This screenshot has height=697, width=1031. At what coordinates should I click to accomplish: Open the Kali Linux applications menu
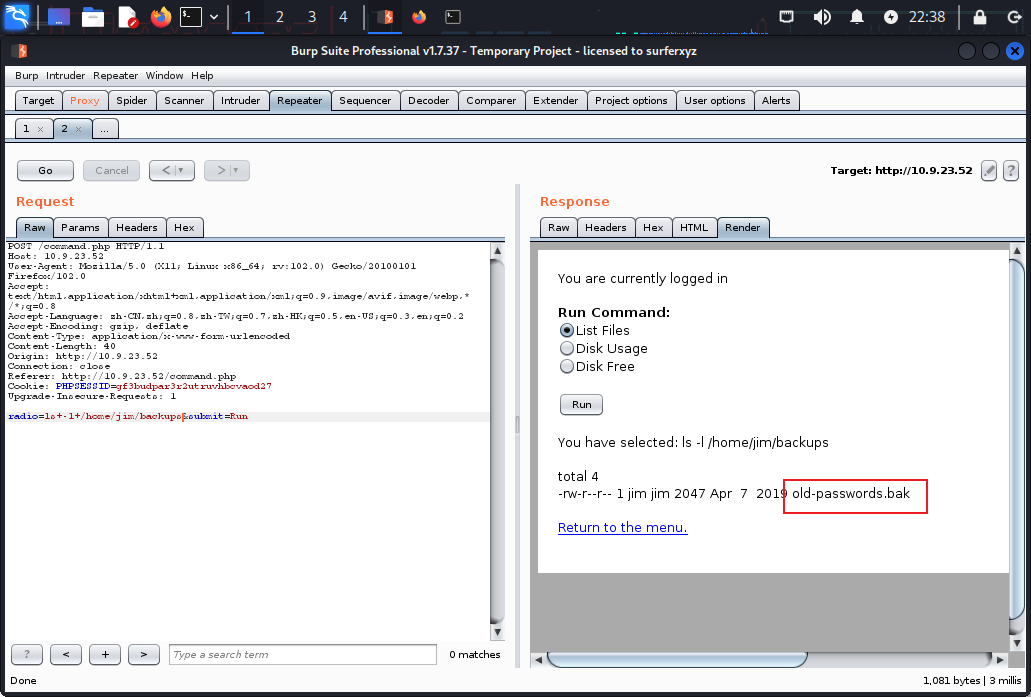point(17,16)
